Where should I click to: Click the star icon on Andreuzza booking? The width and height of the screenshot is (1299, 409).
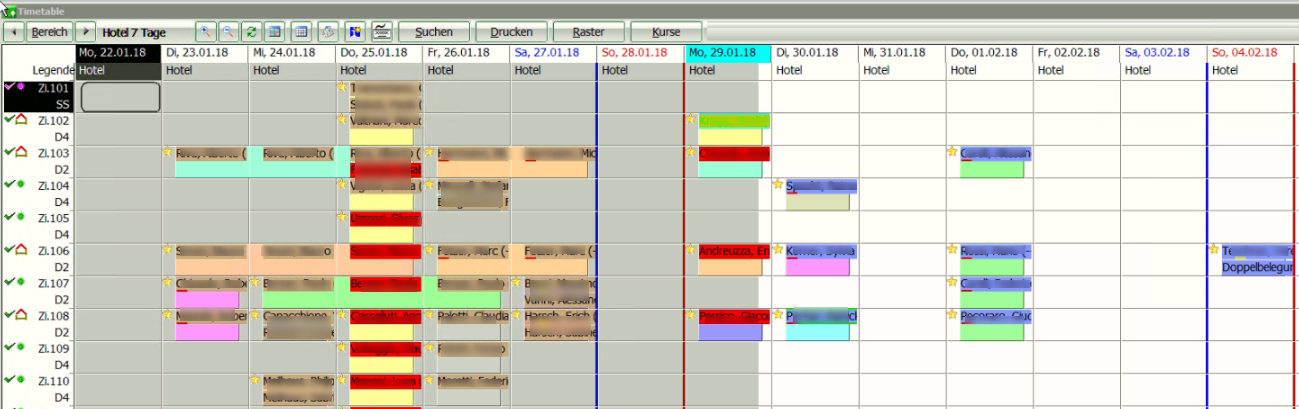click(691, 250)
